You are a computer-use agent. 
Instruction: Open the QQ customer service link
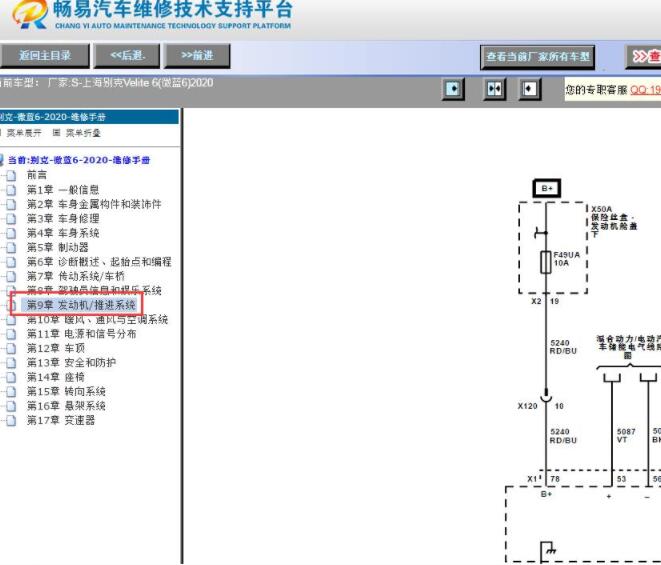[645, 89]
